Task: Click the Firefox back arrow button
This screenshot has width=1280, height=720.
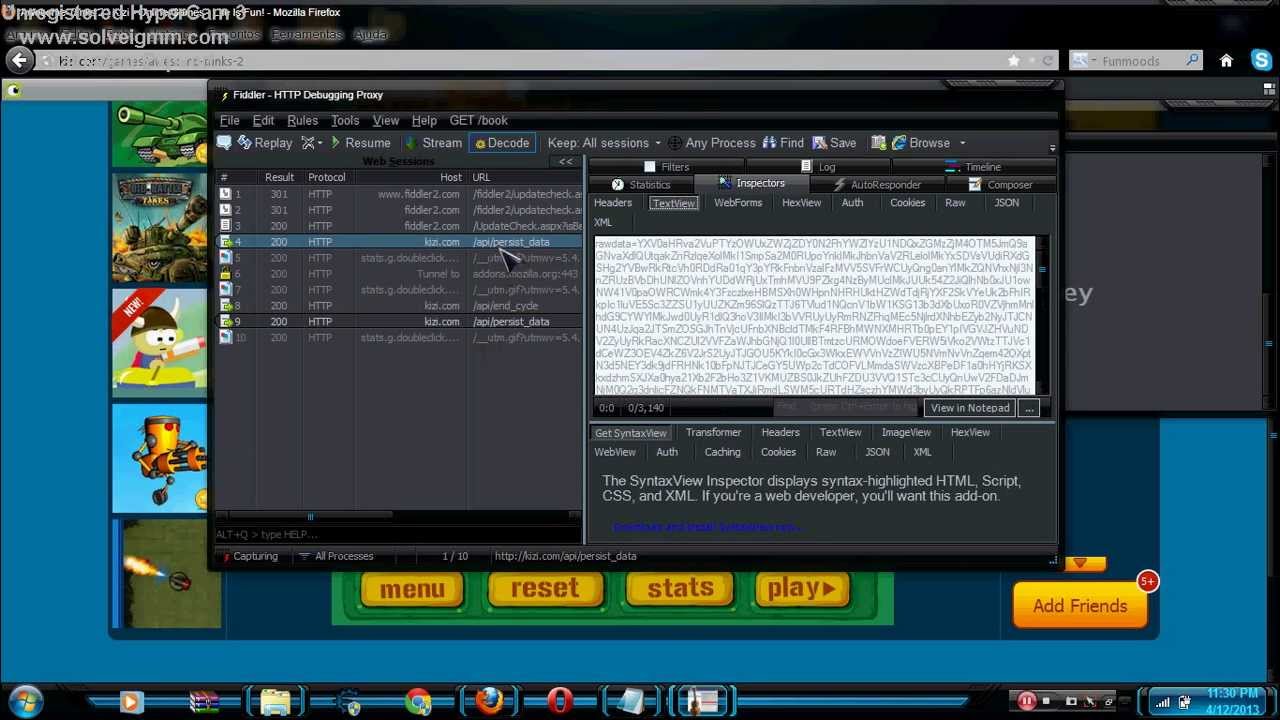Action: (19, 61)
